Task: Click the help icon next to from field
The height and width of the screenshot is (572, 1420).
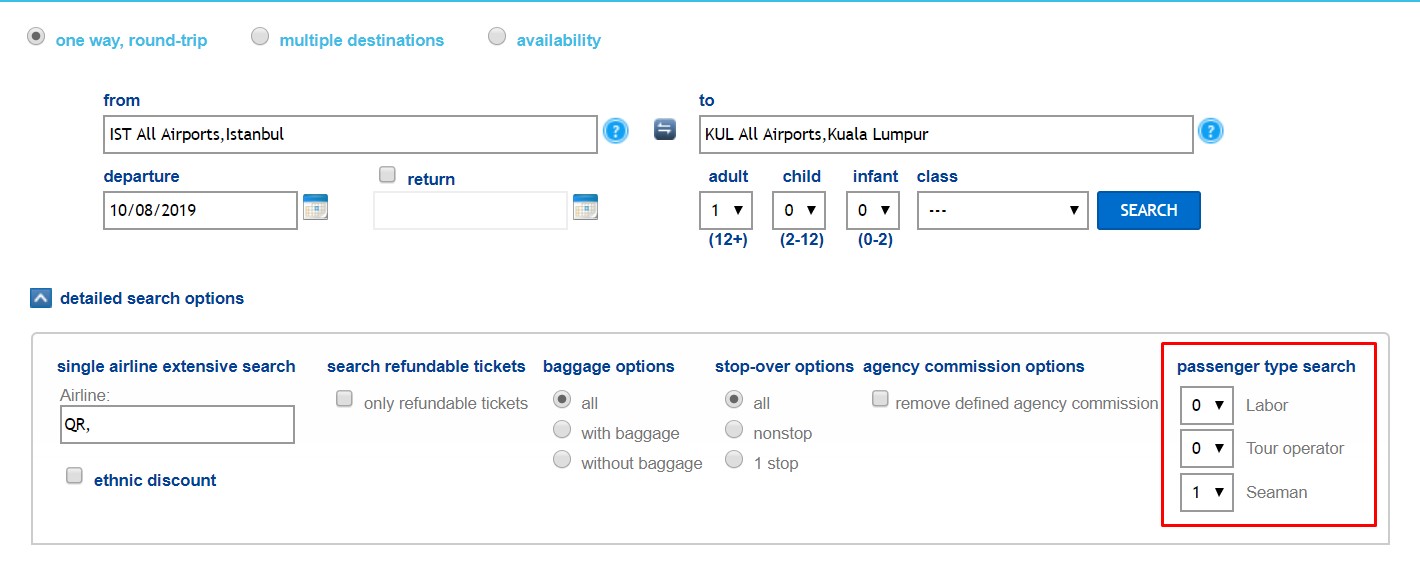Action: click(615, 131)
